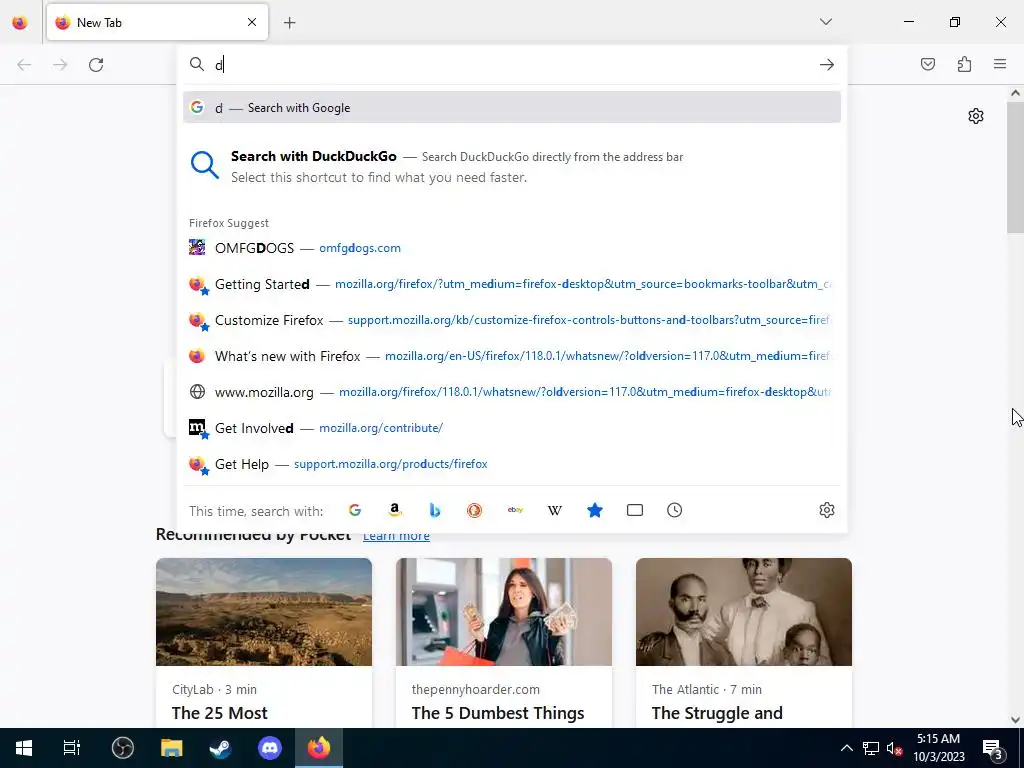This screenshot has height=768, width=1024.
Task: Click the Back navigation arrow
Action: [x=24, y=65]
